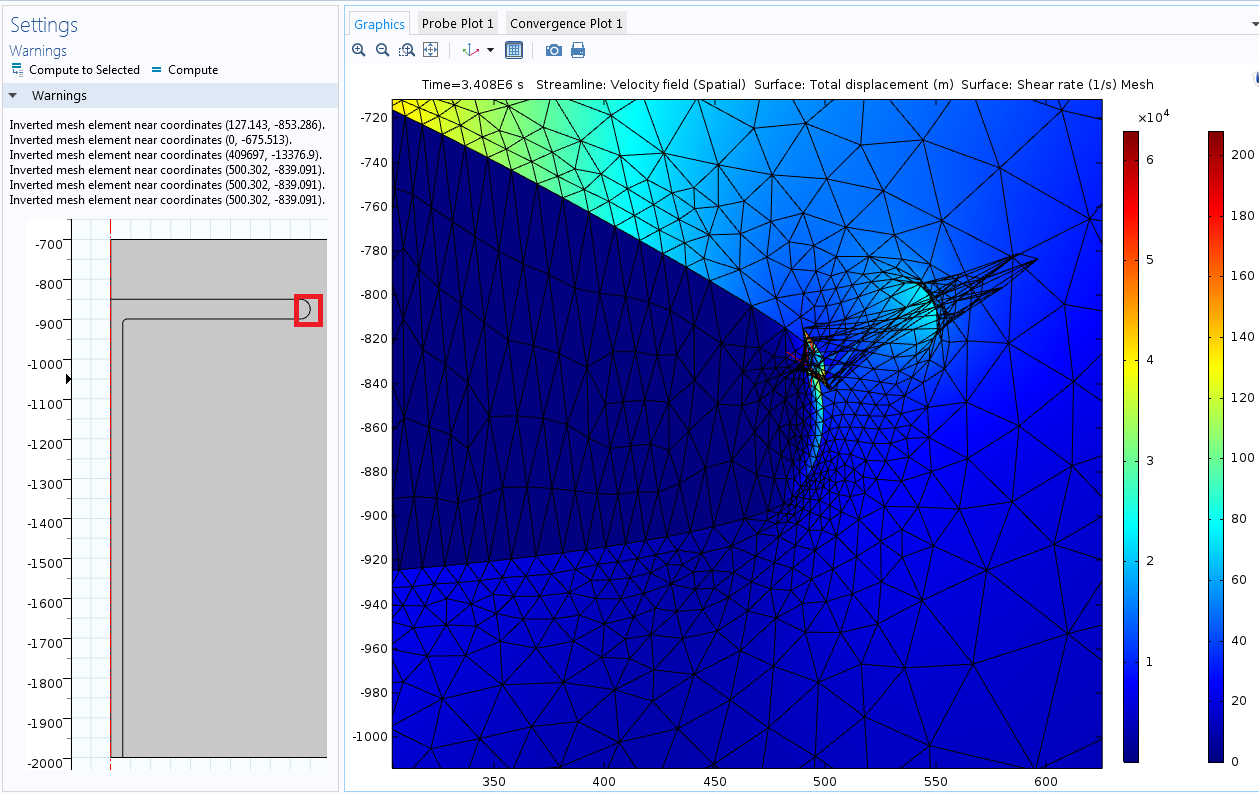Collapse the Warnings section
The height and width of the screenshot is (794, 1260).
click(14, 96)
